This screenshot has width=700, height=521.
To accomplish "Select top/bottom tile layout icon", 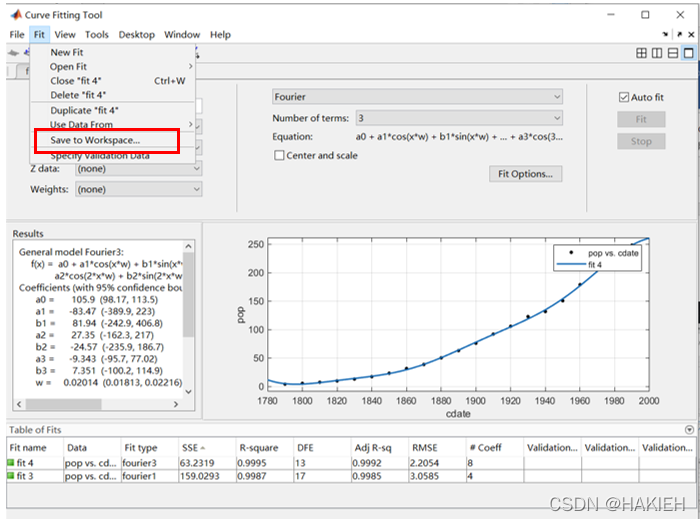I will (673, 54).
